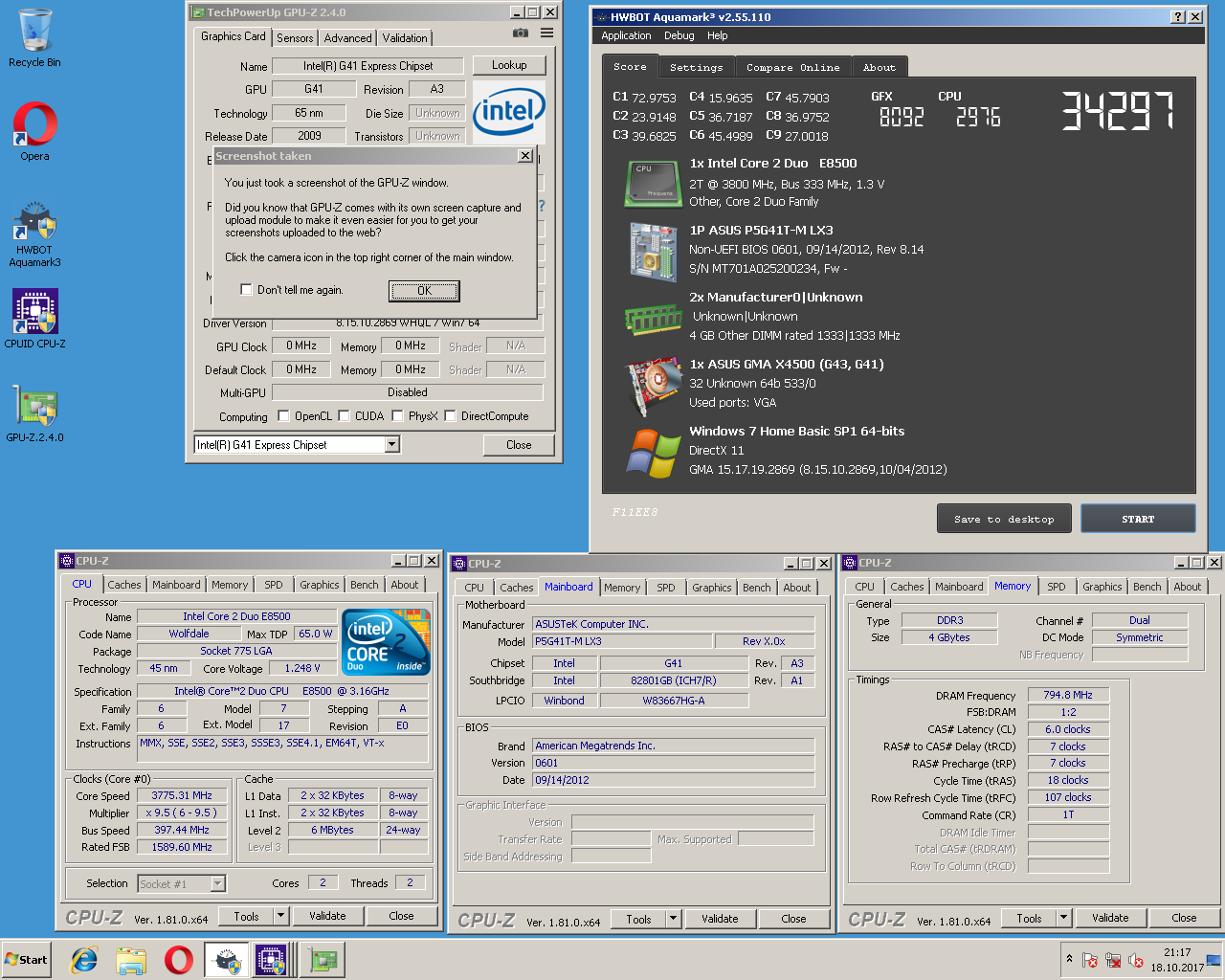Click the motherboard image in Aquamark

pyautogui.click(x=654, y=252)
